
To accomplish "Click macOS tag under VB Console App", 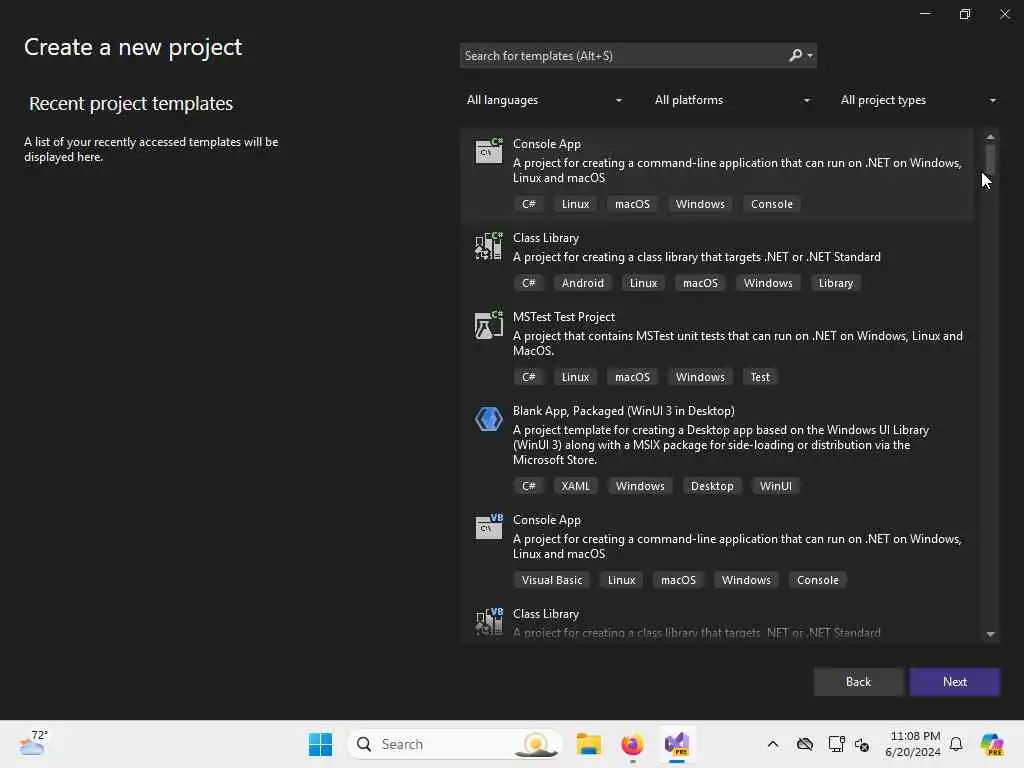I will 678,580.
